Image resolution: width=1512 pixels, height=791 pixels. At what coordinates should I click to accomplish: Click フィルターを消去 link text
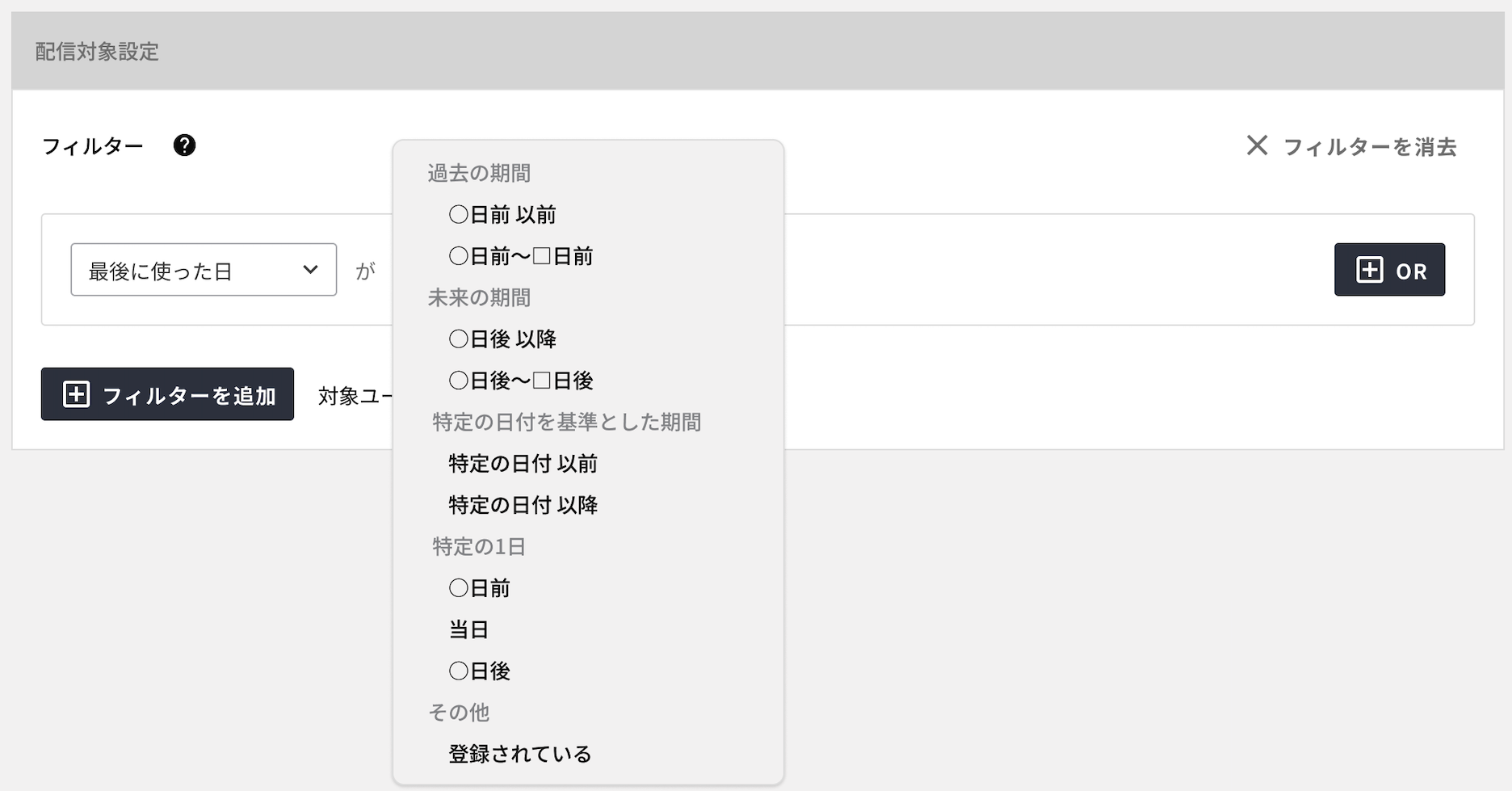pos(1370,146)
